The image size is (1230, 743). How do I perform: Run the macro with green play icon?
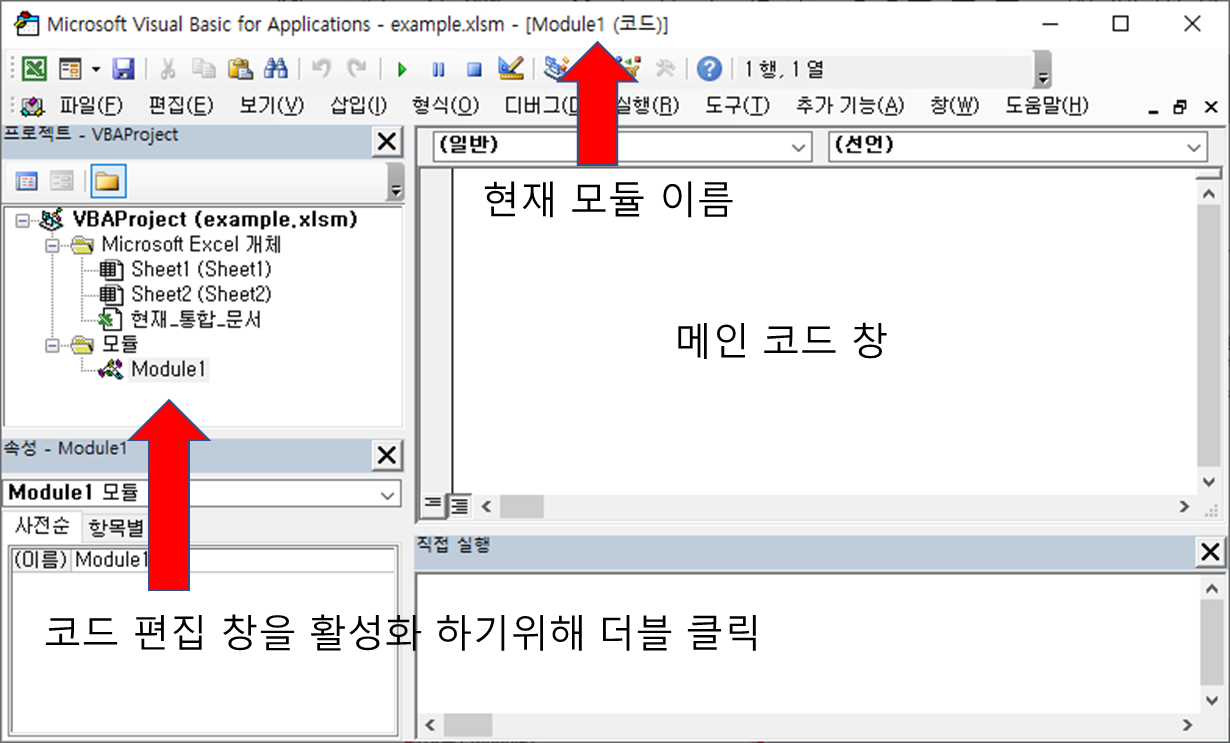point(402,69)
